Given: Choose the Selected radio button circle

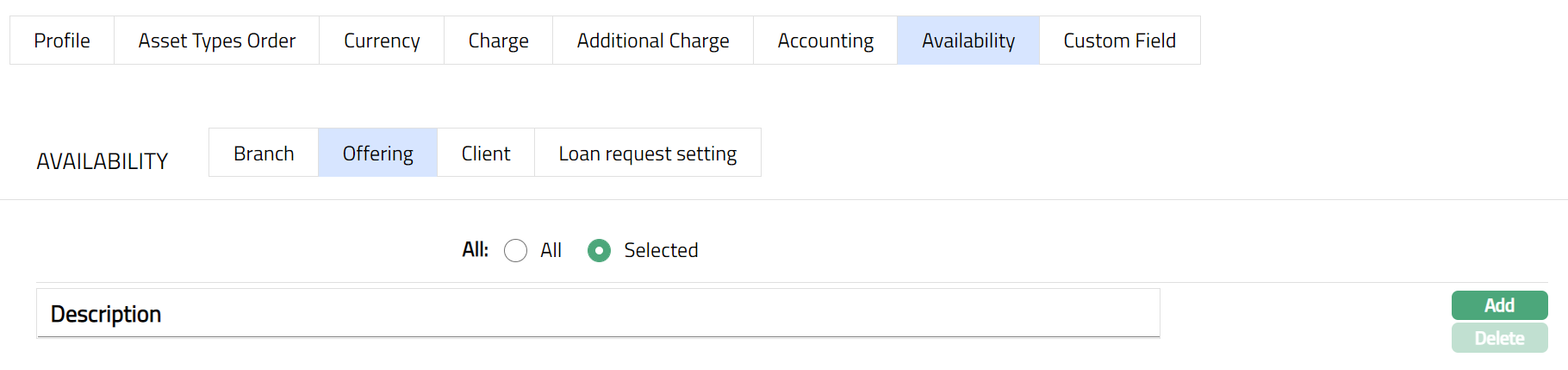Looking at the screenshot, I should click(x=599, y=251).
